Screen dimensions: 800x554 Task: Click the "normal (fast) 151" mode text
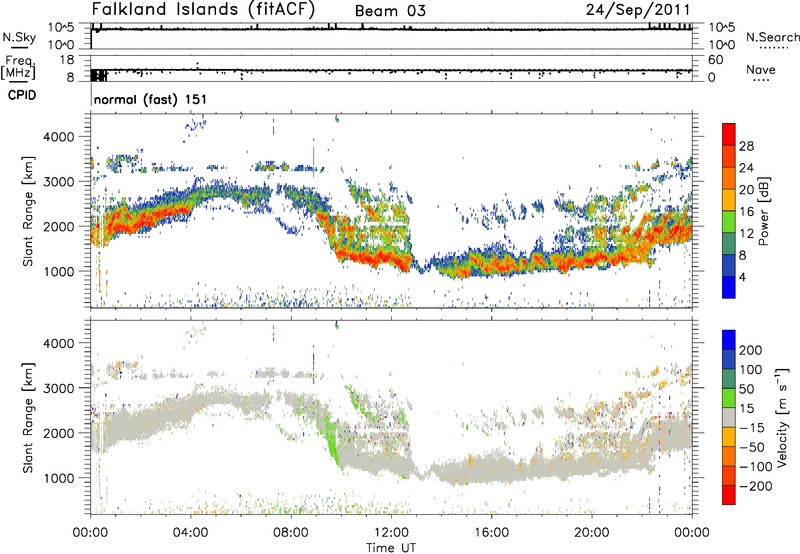point(151,99)
